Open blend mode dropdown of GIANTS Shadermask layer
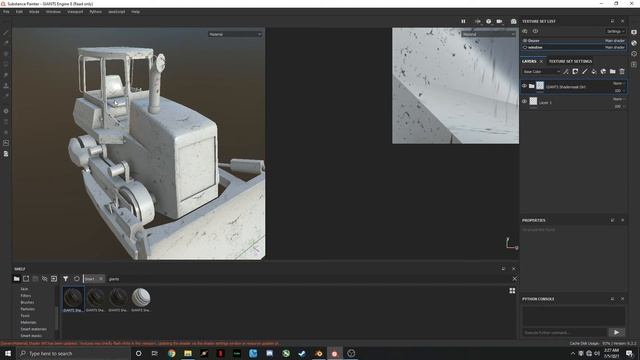The image size is (640, 360). [x=618, y=83]
